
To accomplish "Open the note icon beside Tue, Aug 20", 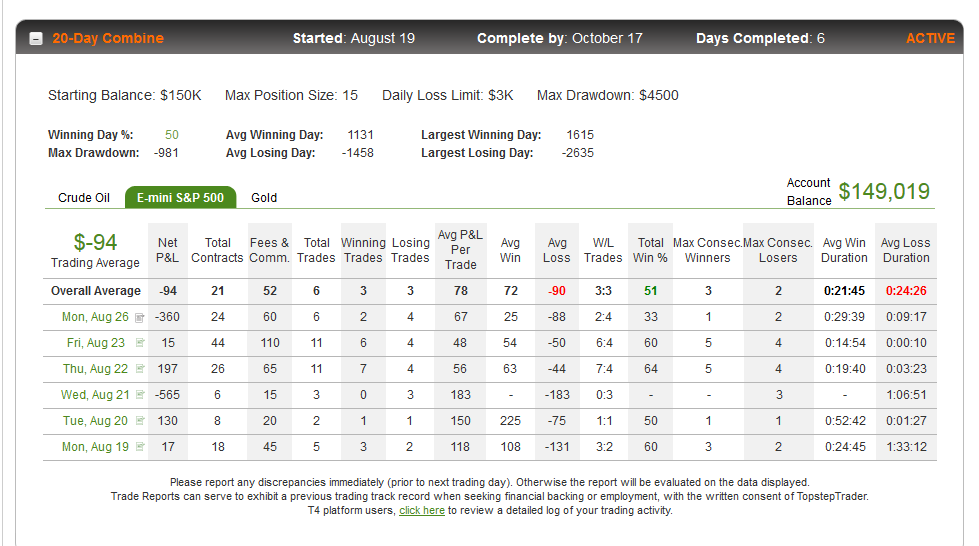I will (x=140, y=420).
